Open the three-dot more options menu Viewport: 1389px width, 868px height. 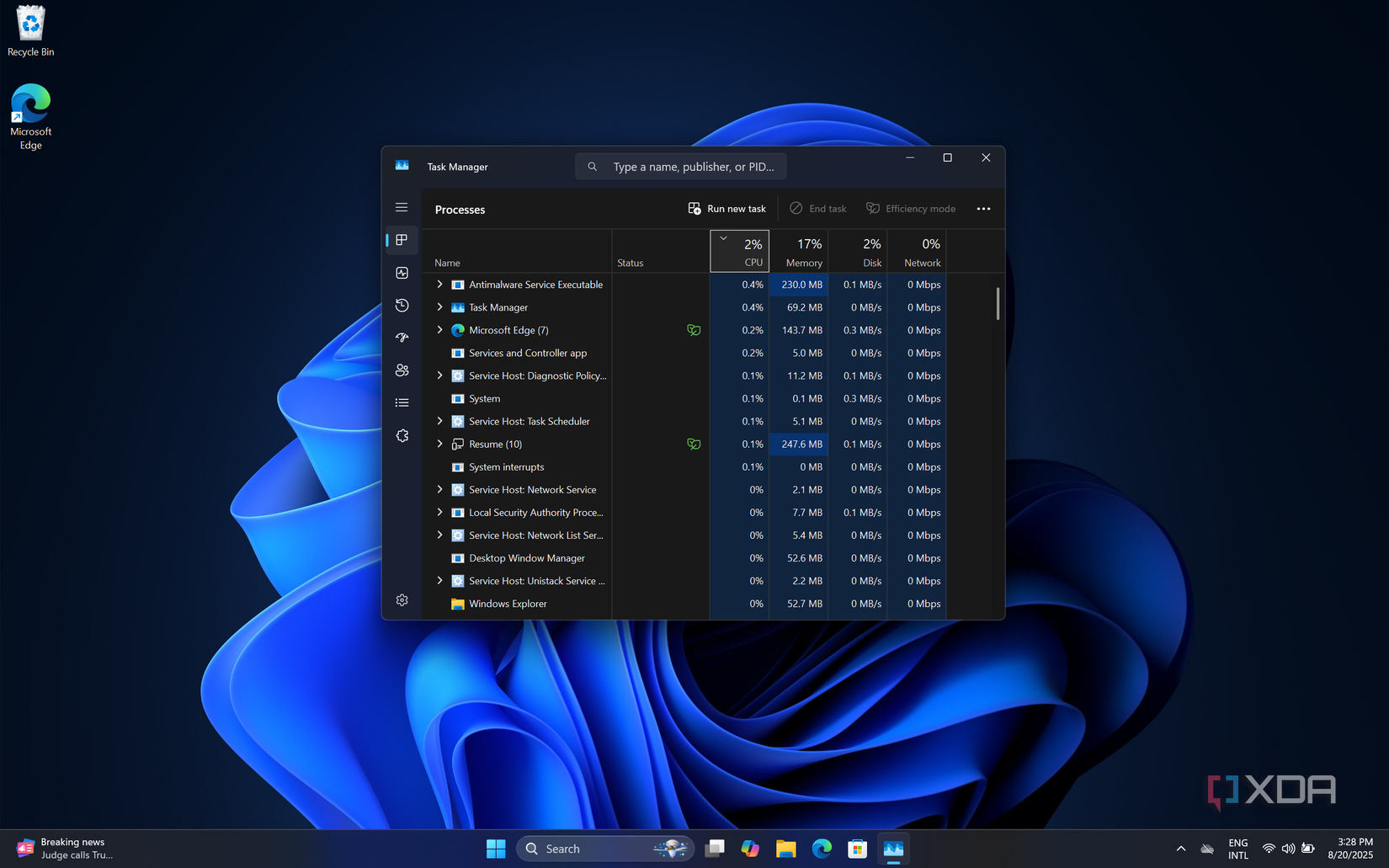[983, 209]
